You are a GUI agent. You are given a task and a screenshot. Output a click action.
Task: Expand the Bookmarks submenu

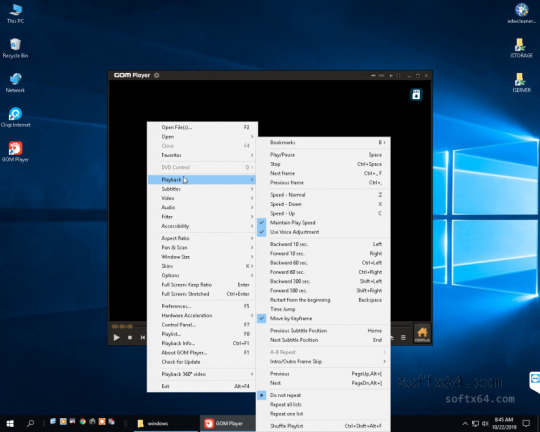click(x=323, y=142)
